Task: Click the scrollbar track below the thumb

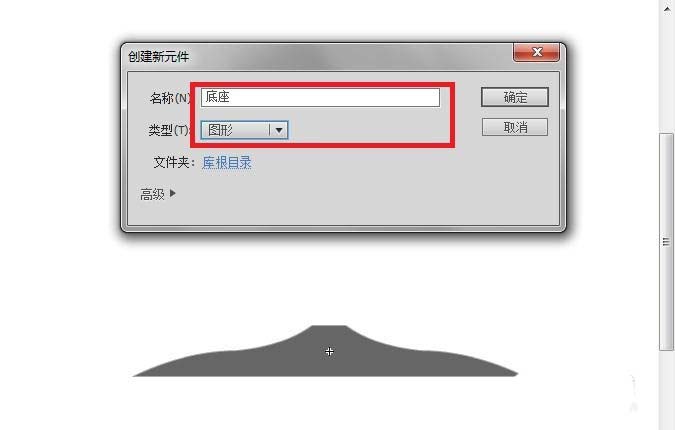Action: tap(666, 390)
